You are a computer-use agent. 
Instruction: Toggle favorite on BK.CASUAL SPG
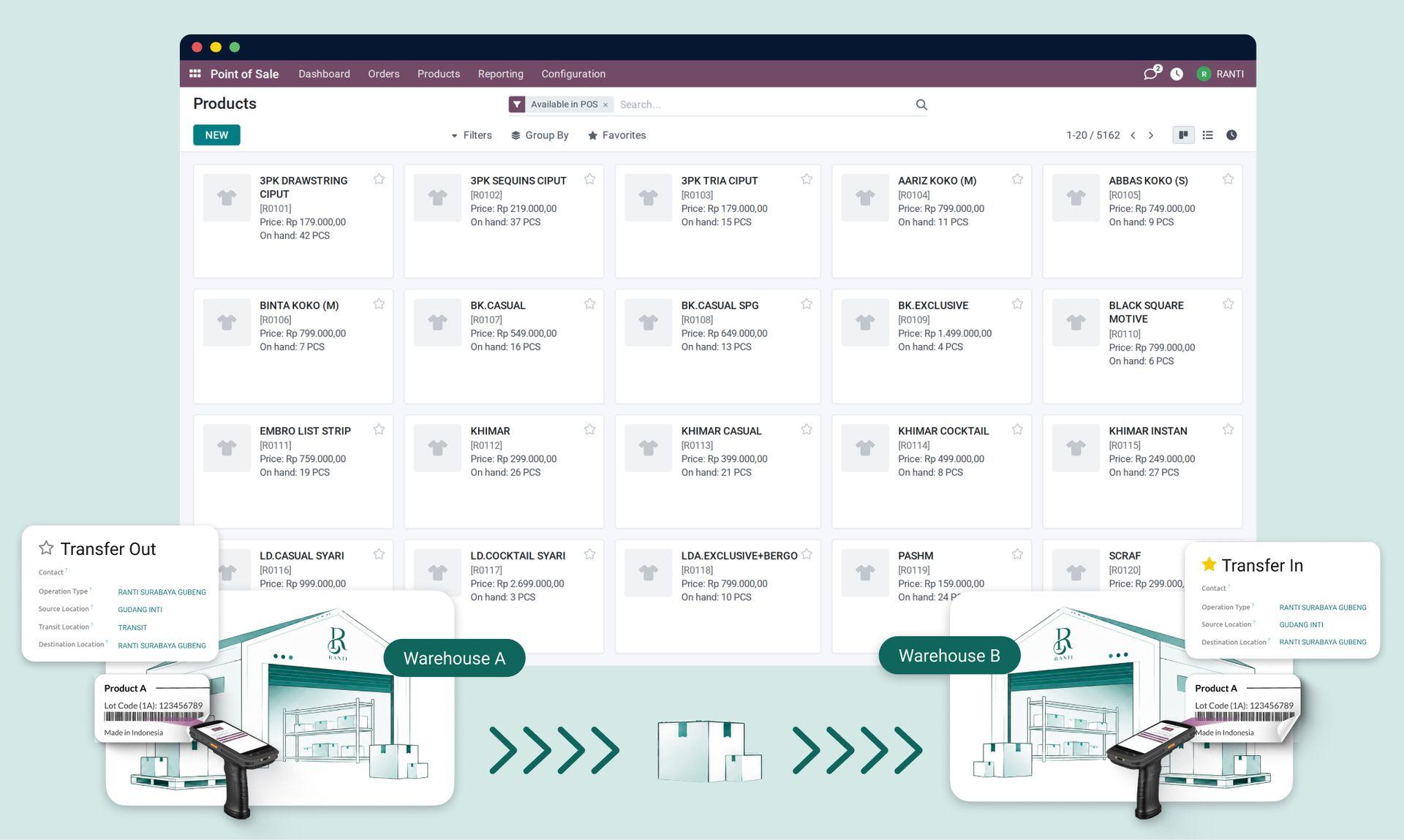(x=807, y=304)
